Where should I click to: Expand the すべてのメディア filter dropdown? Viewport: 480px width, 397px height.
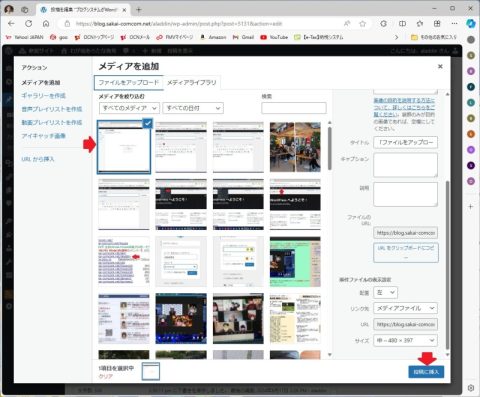(129, 108)
